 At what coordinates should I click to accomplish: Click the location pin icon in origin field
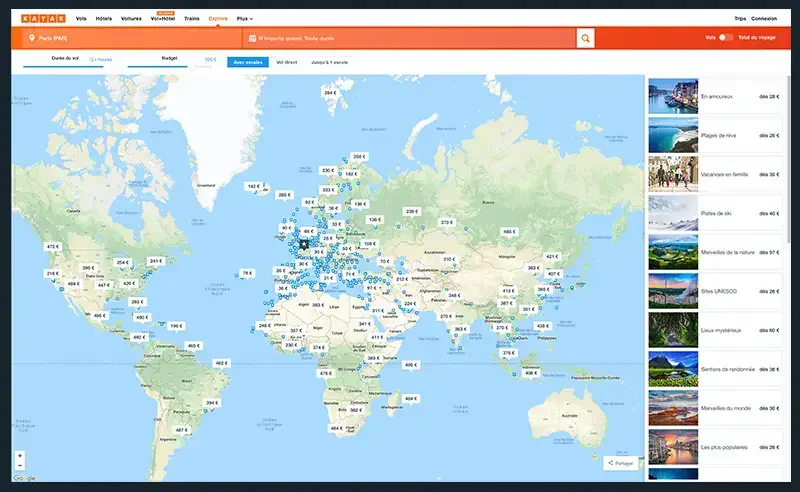click(32, 38)
